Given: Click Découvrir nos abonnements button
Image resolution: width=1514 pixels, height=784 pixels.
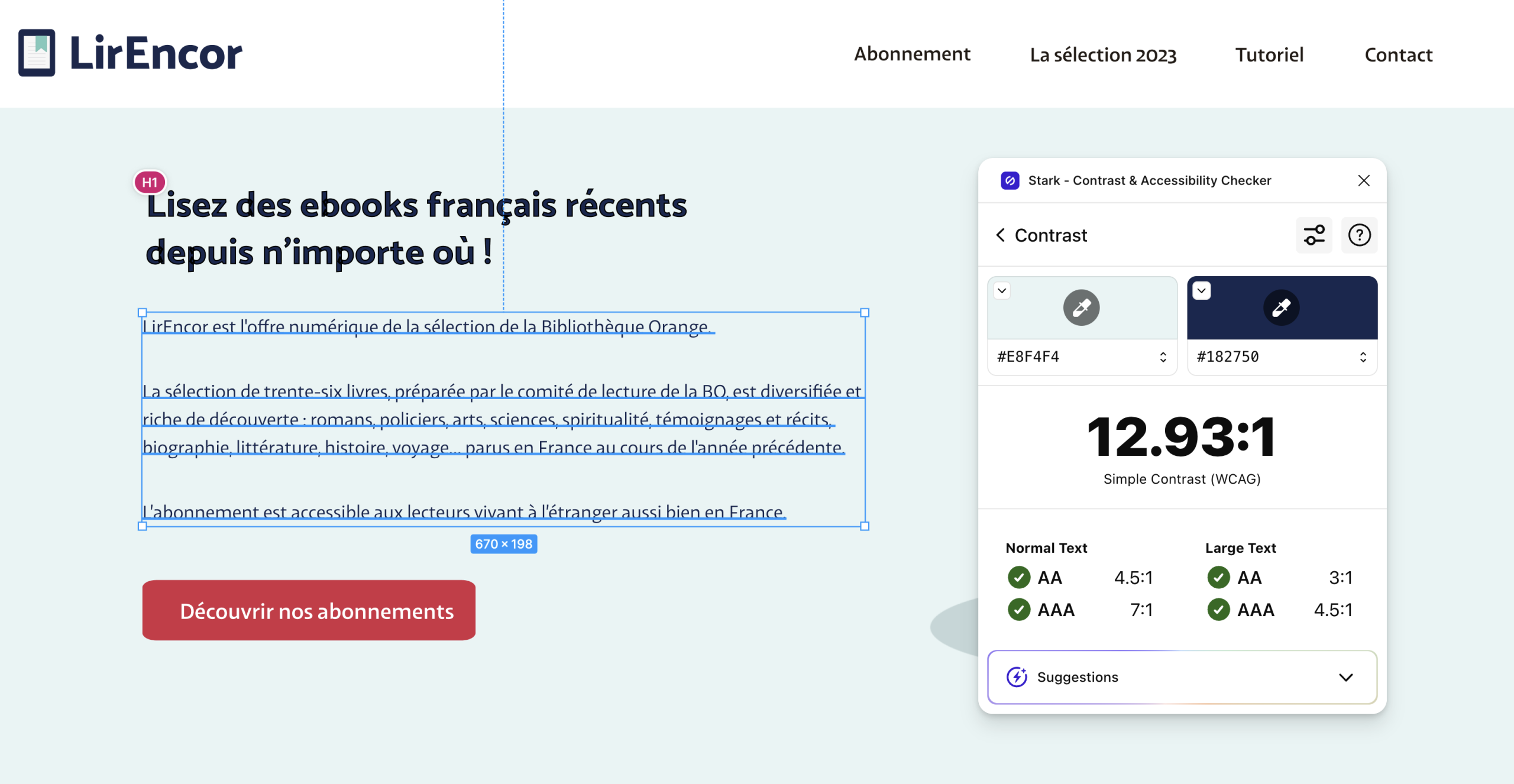Looking at the screenshot, I should point(309,610).
